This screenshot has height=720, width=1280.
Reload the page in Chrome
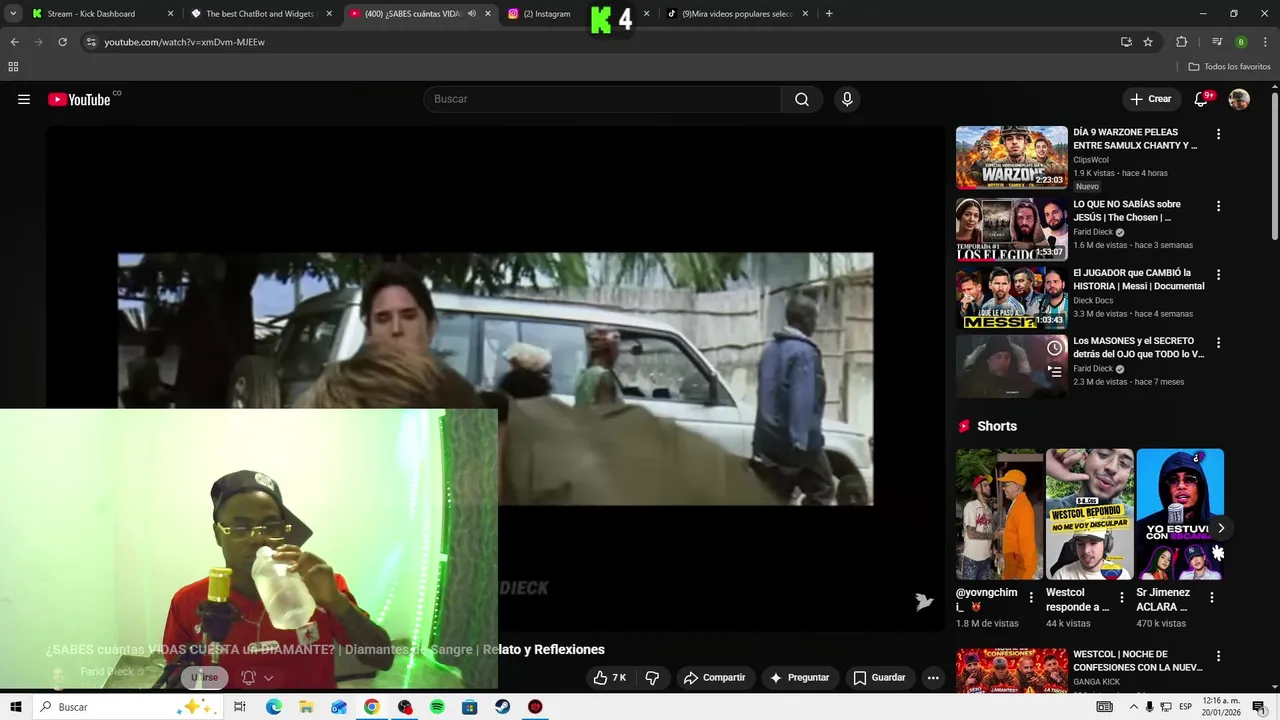pos(62,42)
